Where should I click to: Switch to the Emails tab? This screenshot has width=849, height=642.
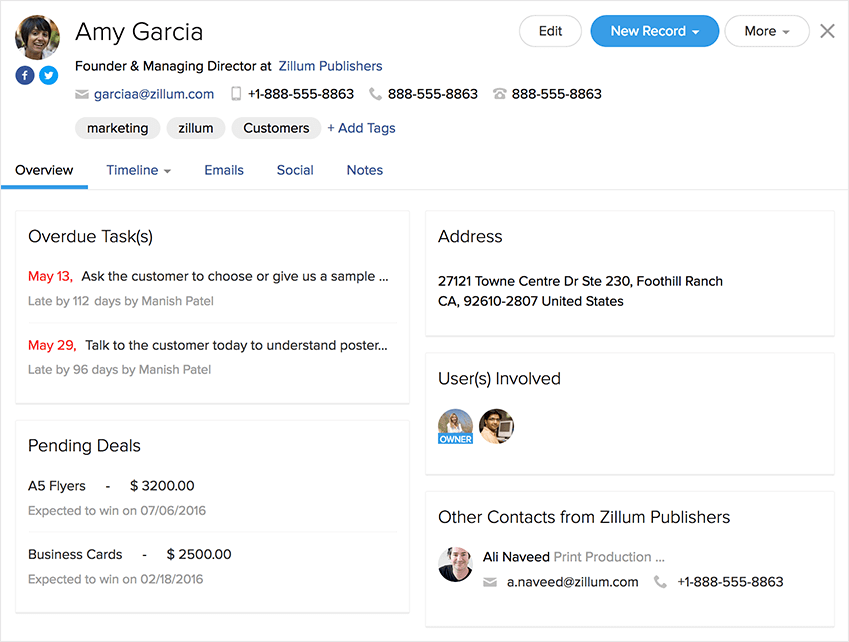224,170
